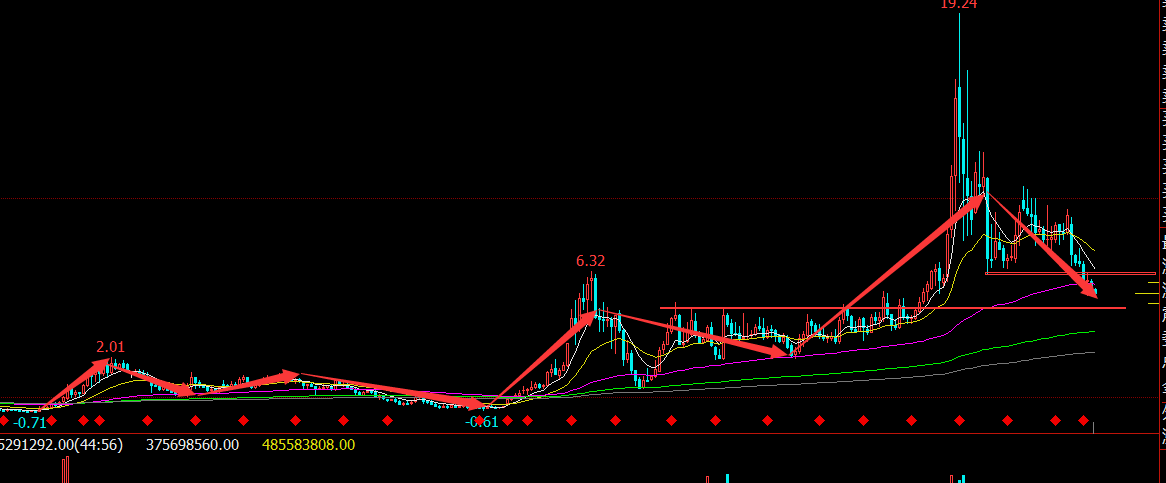
Task: Click the red diamond marker just right of -0.61
Action: click(507, 421)
